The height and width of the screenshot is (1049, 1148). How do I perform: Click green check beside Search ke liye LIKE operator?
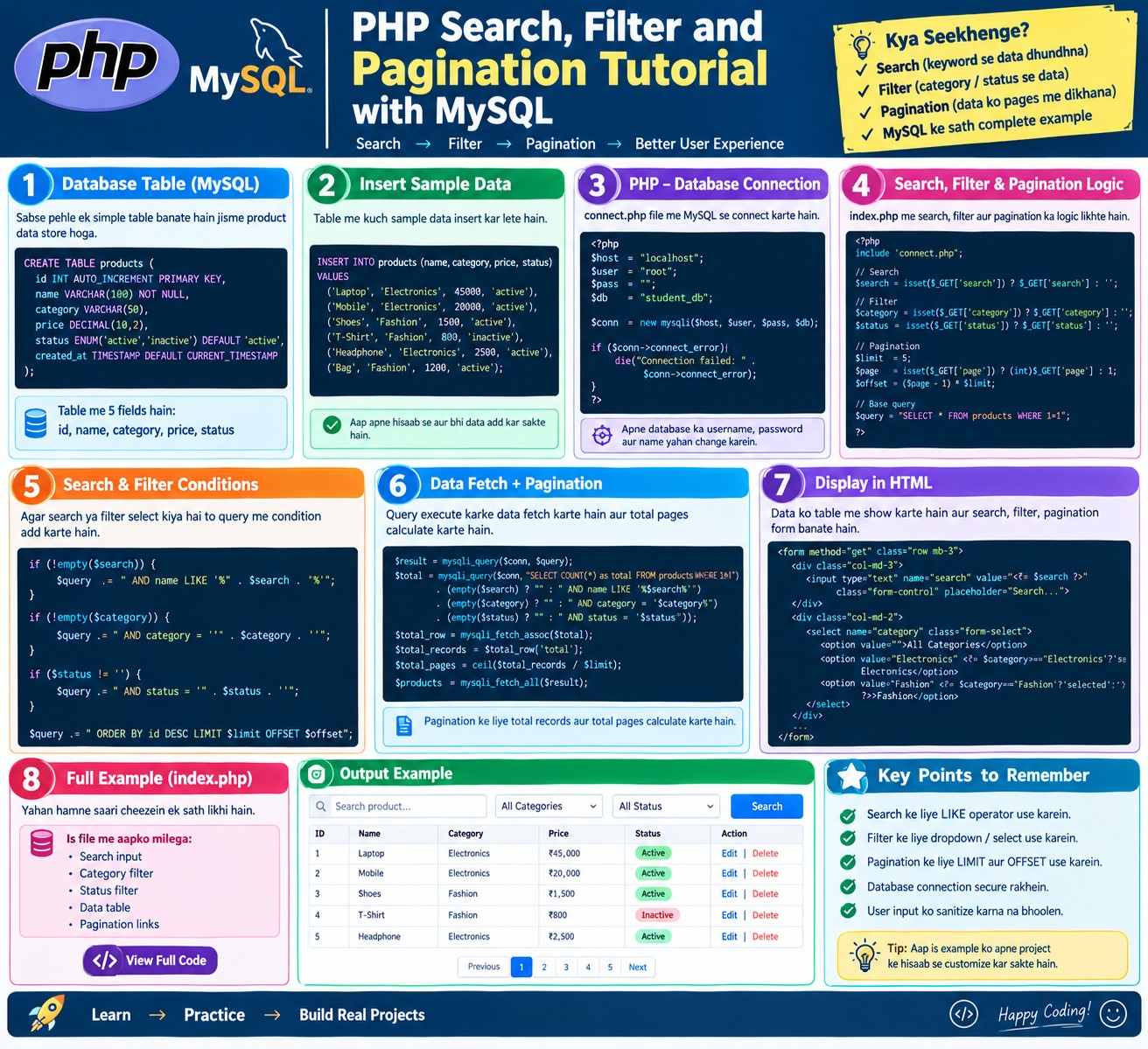click(847, 815)
